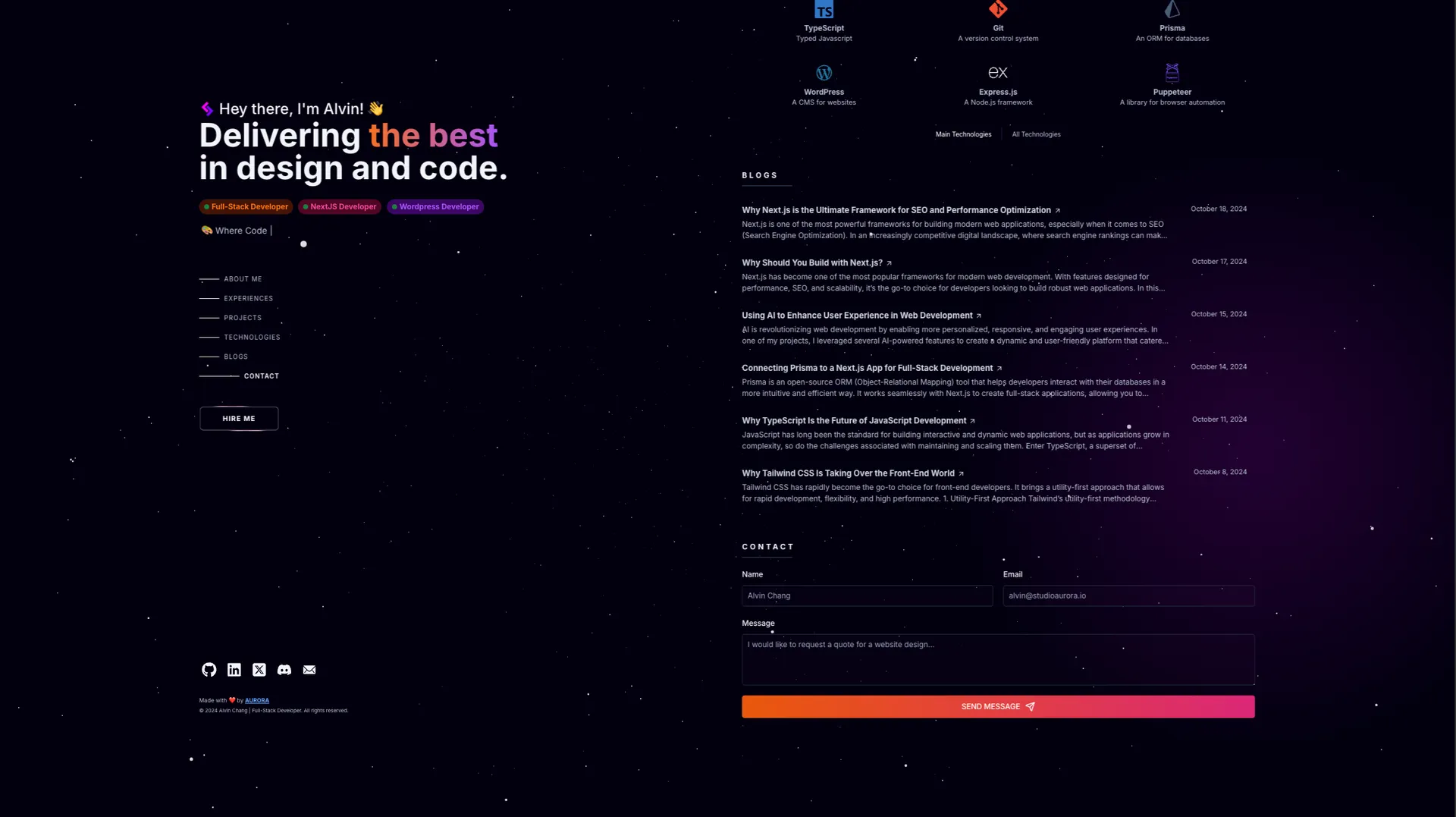Select the Git version control icon

(997, 10)
